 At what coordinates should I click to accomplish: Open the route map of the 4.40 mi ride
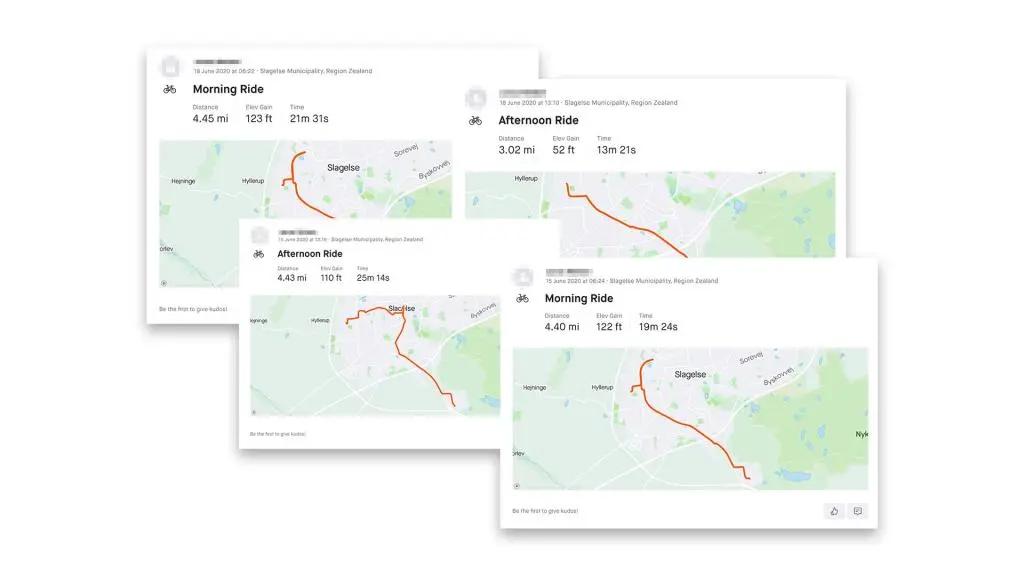coord(690,418)
